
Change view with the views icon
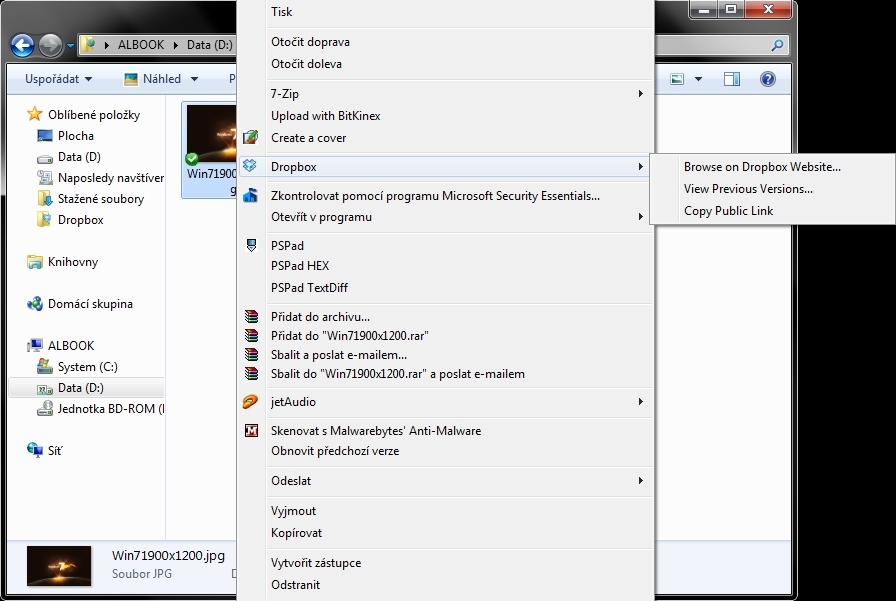[677, 79]
